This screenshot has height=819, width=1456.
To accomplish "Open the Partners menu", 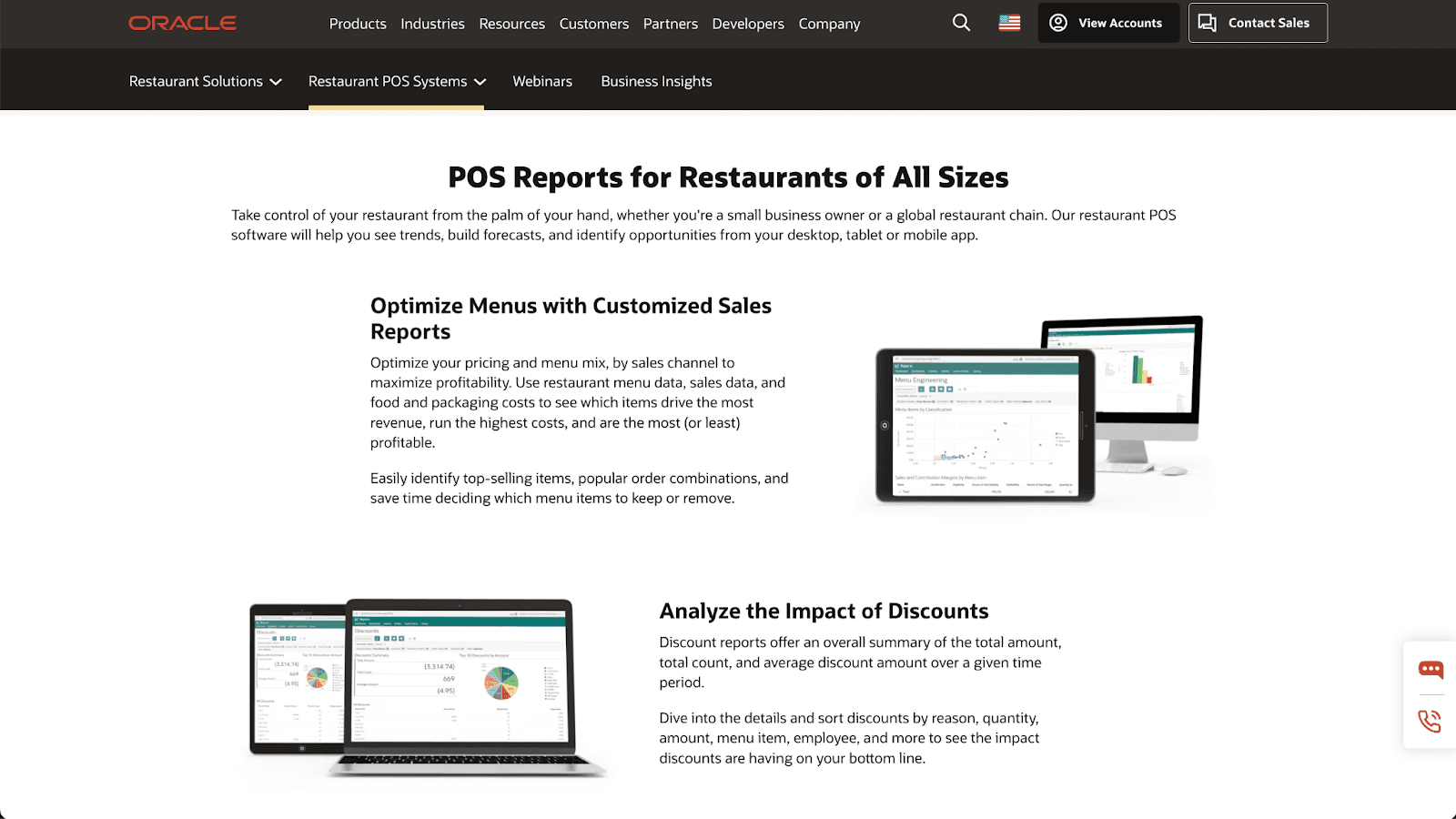I will (671, 24).
